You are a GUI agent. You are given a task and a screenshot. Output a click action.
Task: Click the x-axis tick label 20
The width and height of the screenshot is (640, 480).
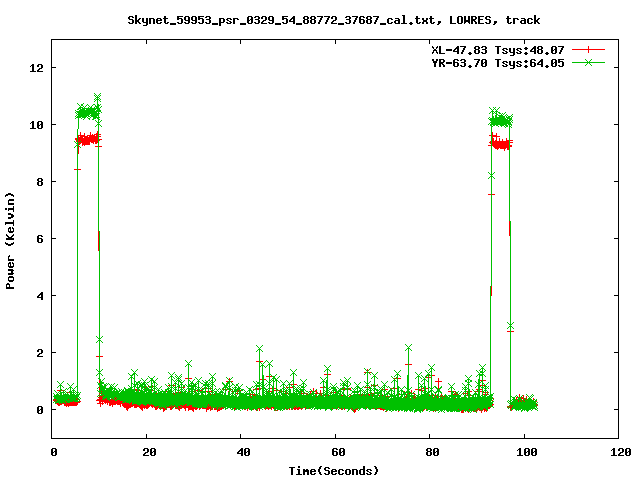(149, 452)
